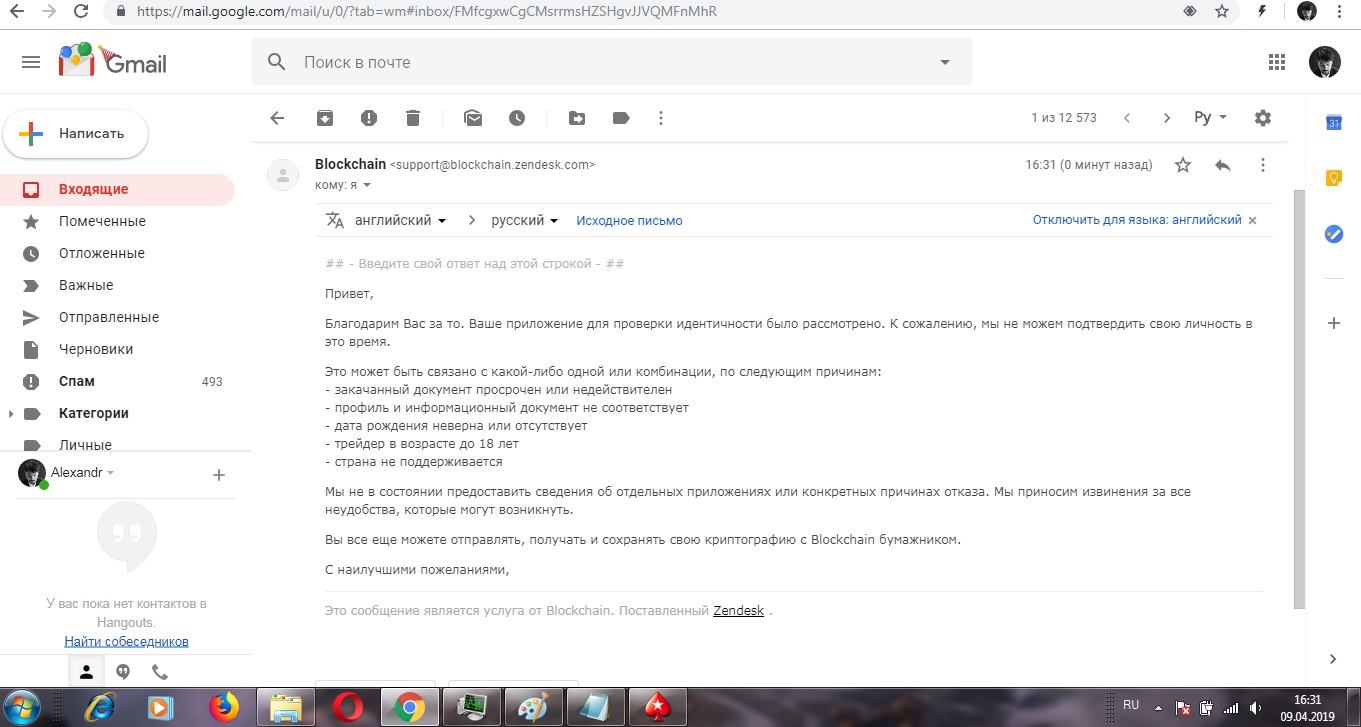Screen dimensions: 1361x727
Task: Open the Gmail main menu hamburger icon
Action: pos(31,62)
